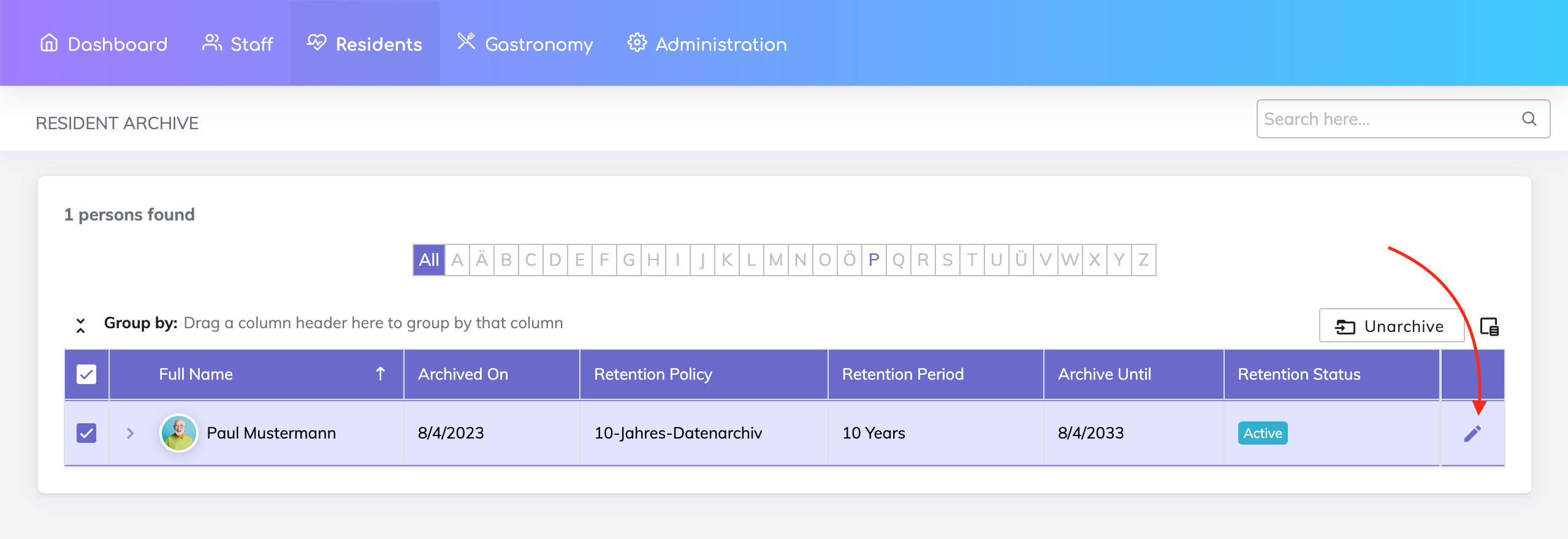Open the column chooser icon
The width and height of the screenshot is (1568, 539).
pyautogui.click(x=1489, y=326)
